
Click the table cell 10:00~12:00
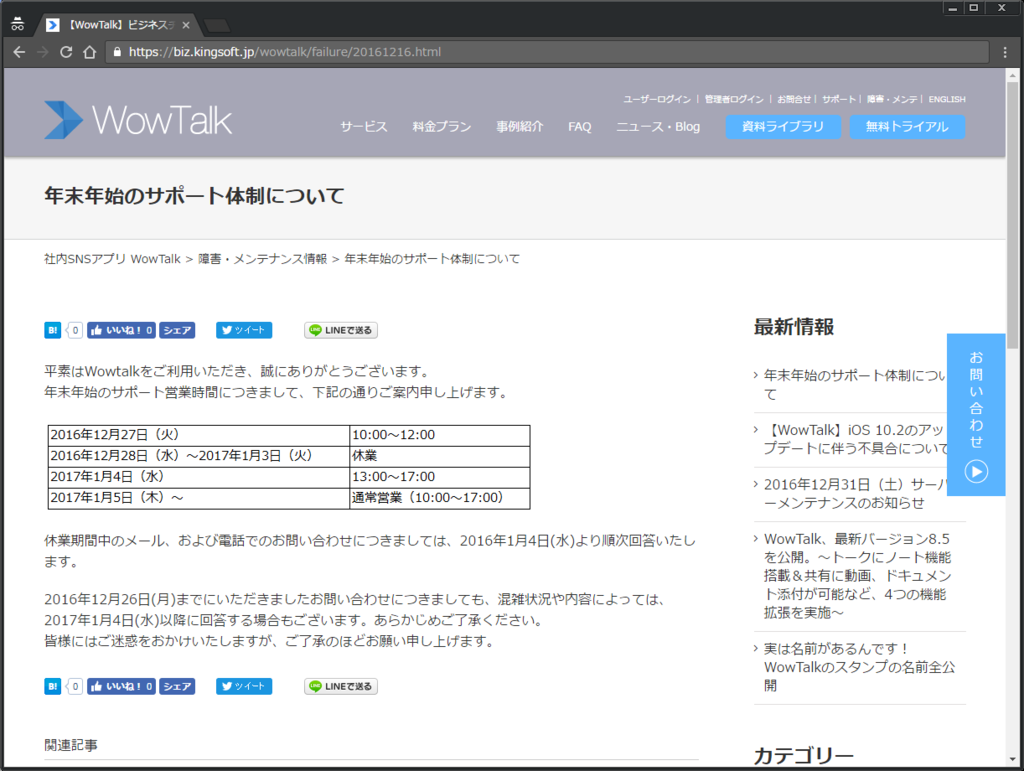click(x=440, y=435)
